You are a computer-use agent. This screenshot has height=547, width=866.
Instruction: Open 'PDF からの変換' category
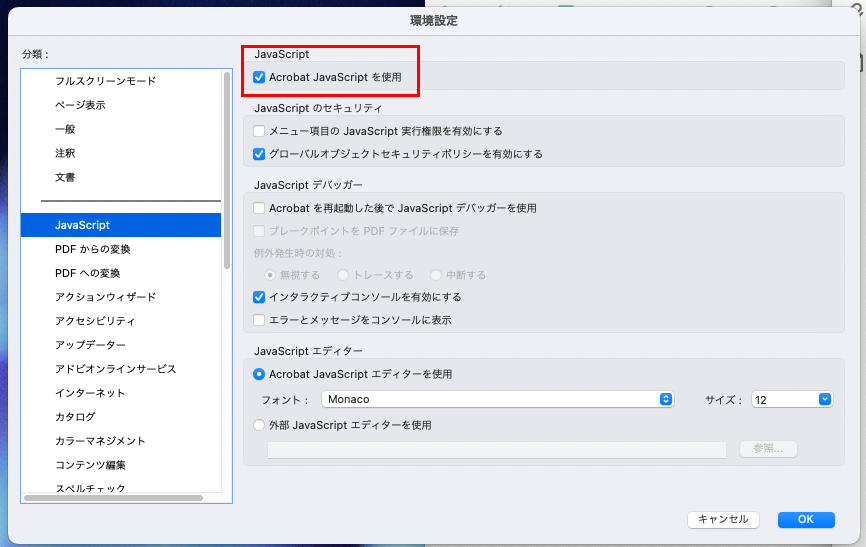pos(93,249)
